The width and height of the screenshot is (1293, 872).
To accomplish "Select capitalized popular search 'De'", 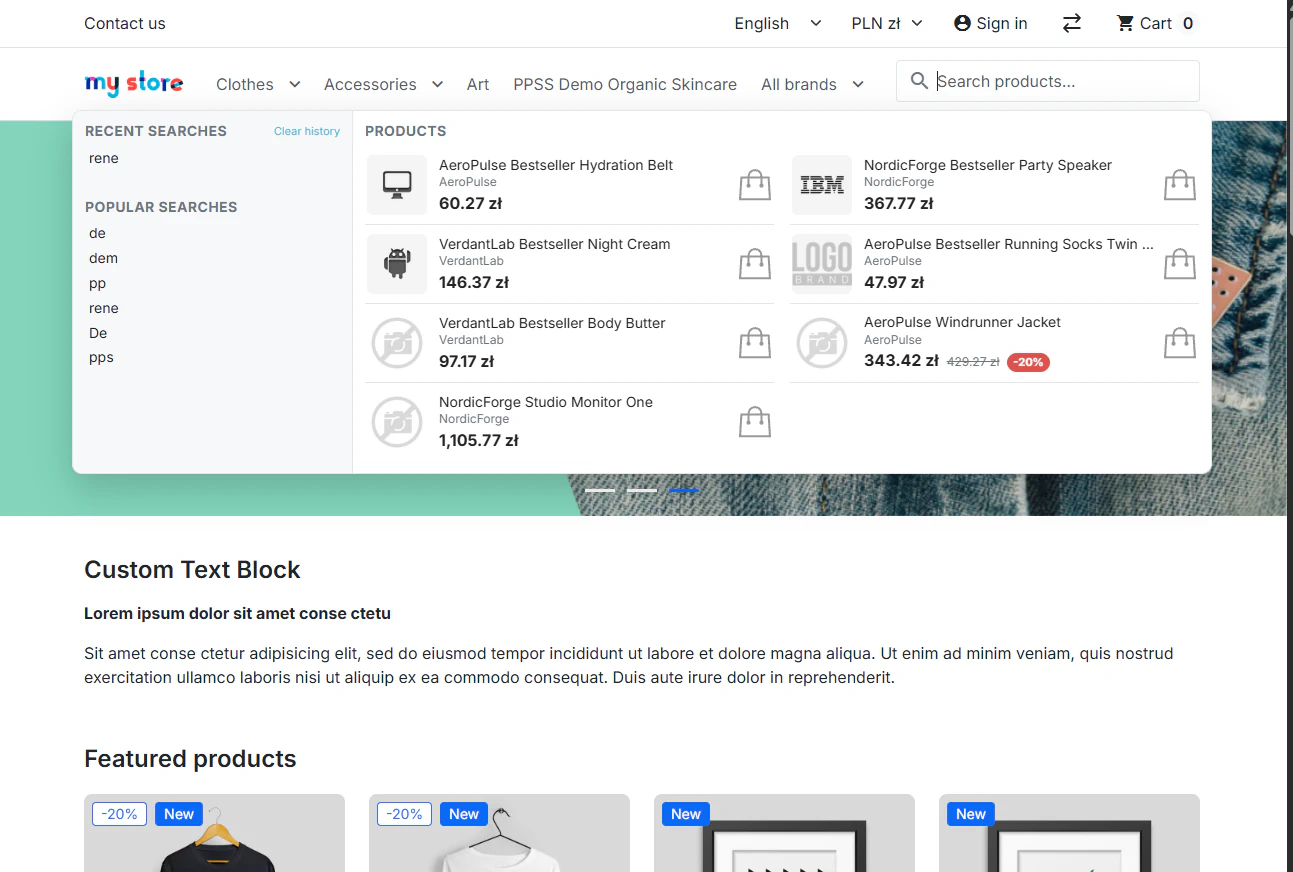I will (x=98, y=333).
